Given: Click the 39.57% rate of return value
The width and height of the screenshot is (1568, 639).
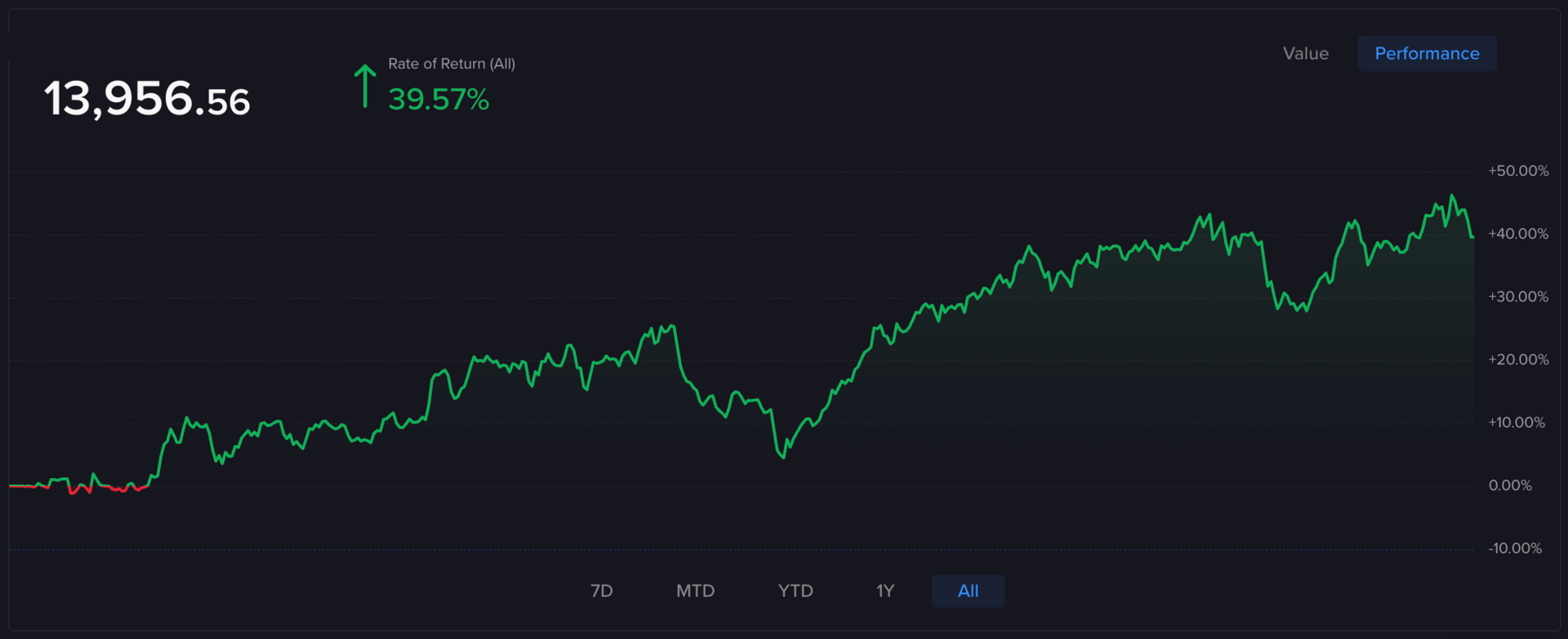Looking at the screenshot, I should [439, 100].
